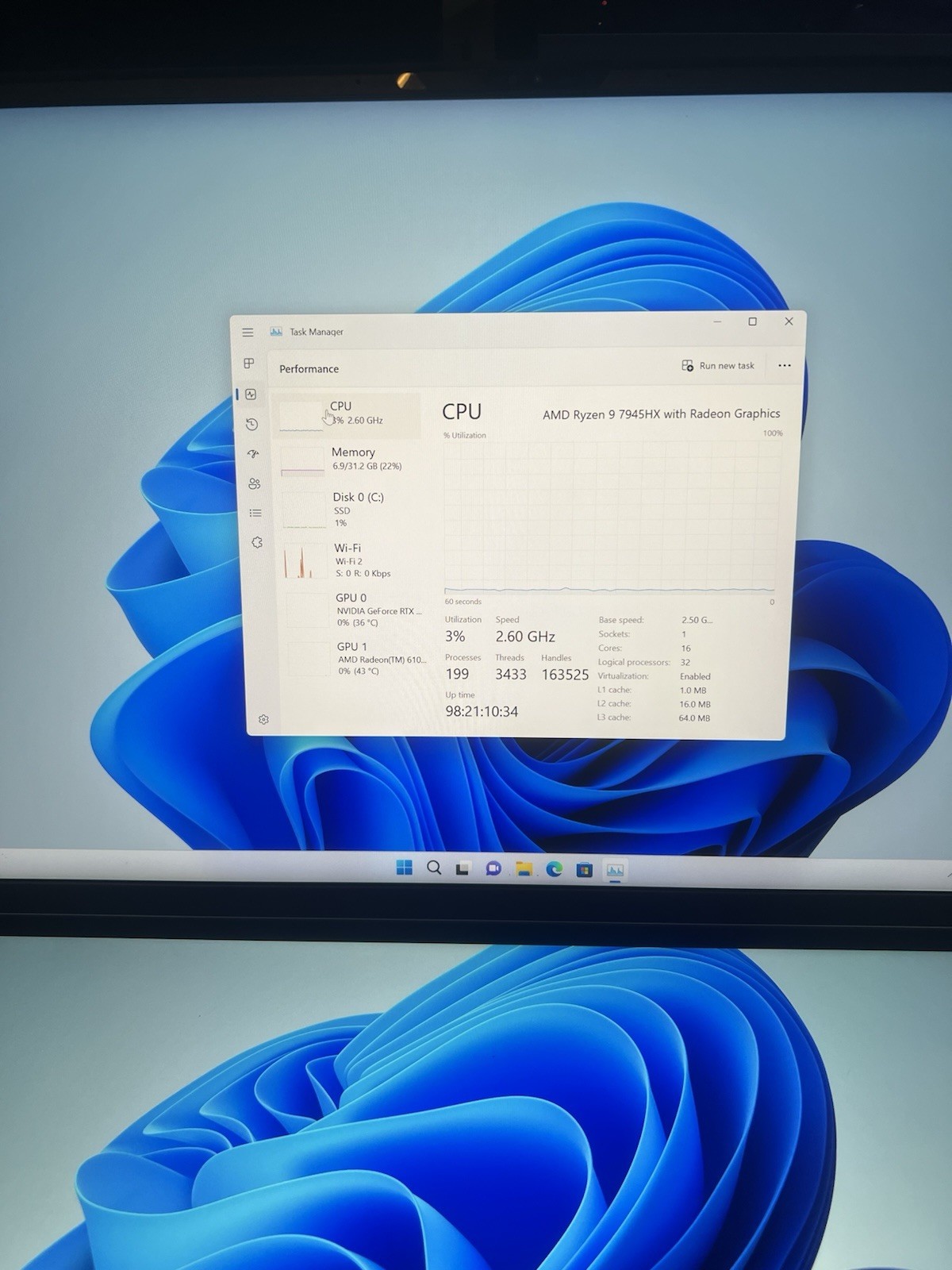Image resolution: width=952 pixels, height=1270 pixels.
Task: Open the Startup apps page icon
Action: click(x=253, y=454)
